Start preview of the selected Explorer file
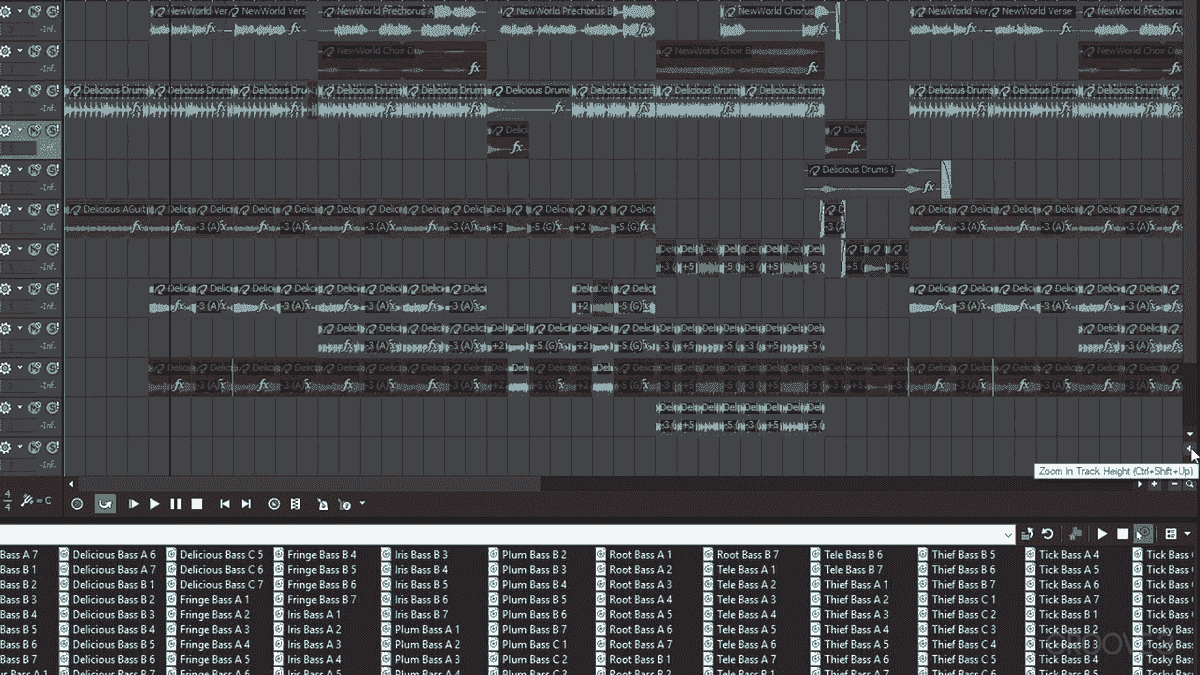Viewport: 1200px width, 675px height. point(1102,534)
